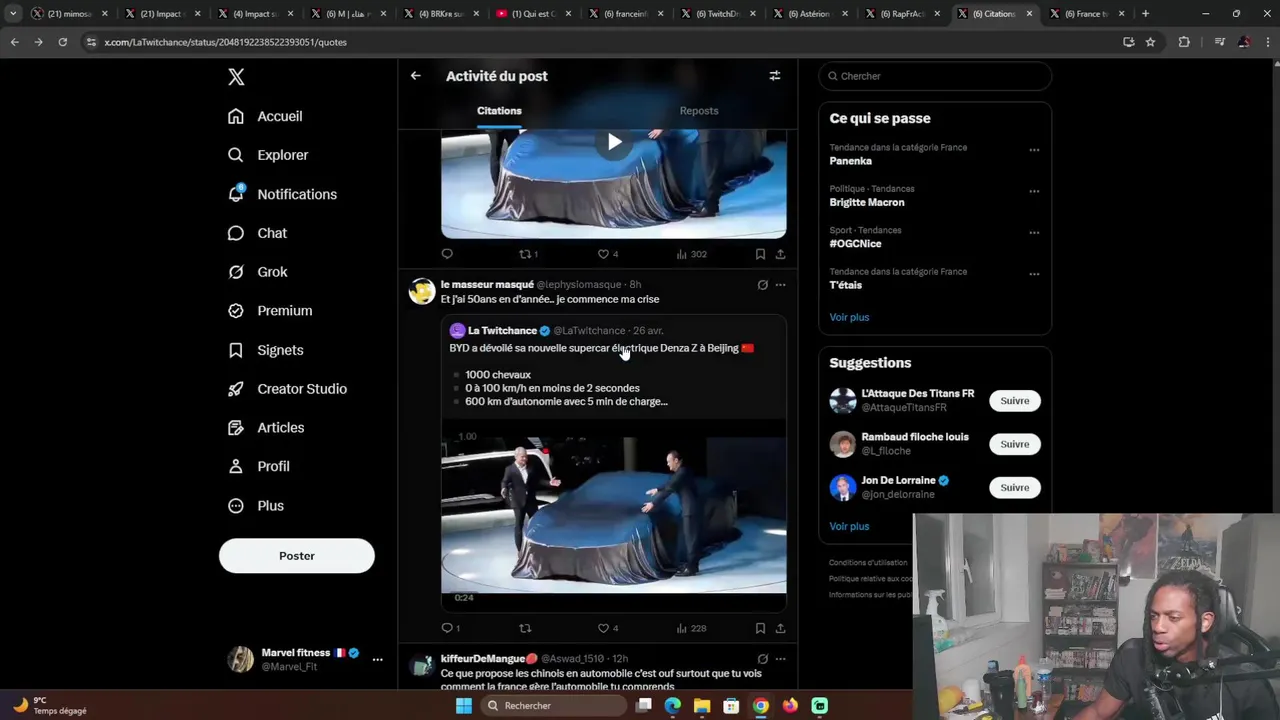Image resolution: width=1280 pixels, height=720 pixels.
Task: Open le masseur masqué profile name
Action: [487, 285]
